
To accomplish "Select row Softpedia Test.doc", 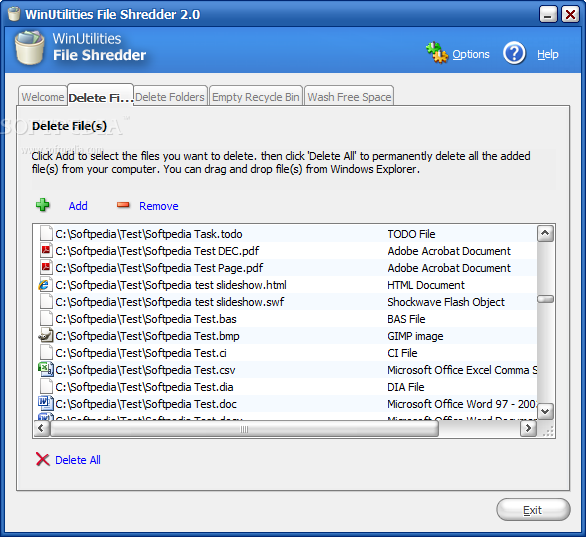I will [285, 404].
